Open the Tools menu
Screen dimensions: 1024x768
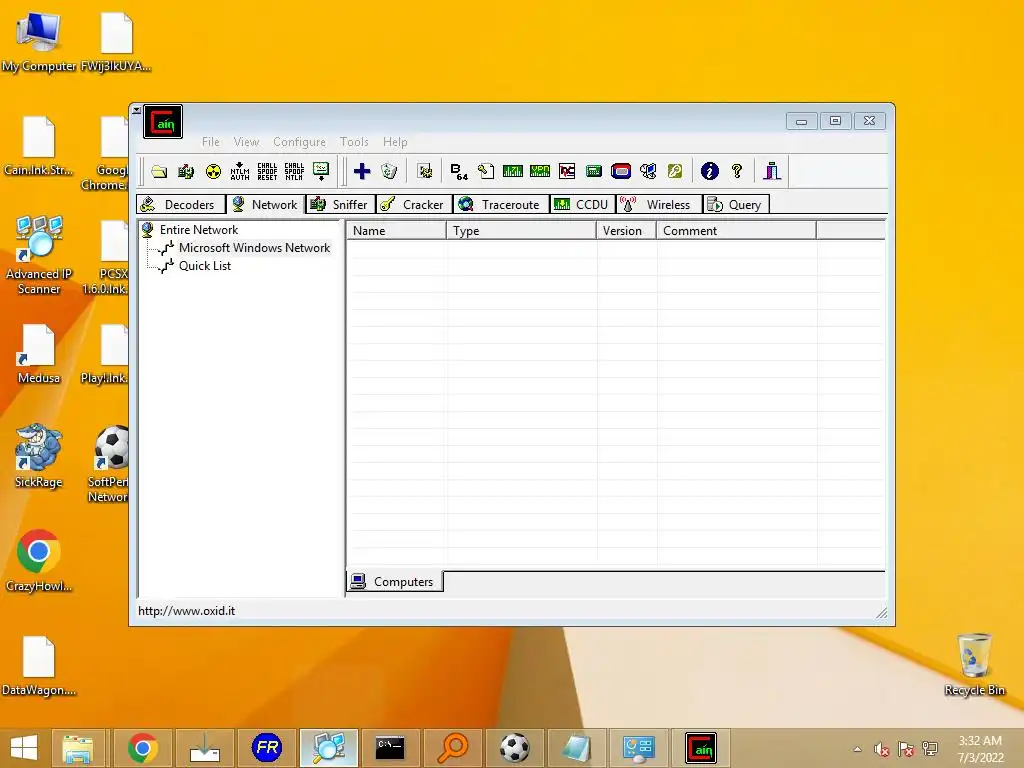(x=354, y=142)
